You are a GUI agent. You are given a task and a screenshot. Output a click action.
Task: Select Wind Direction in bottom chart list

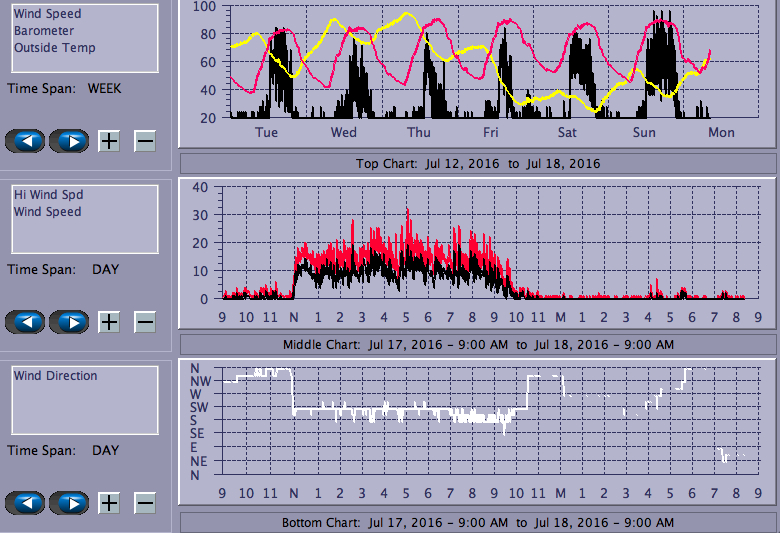point(56,376)
